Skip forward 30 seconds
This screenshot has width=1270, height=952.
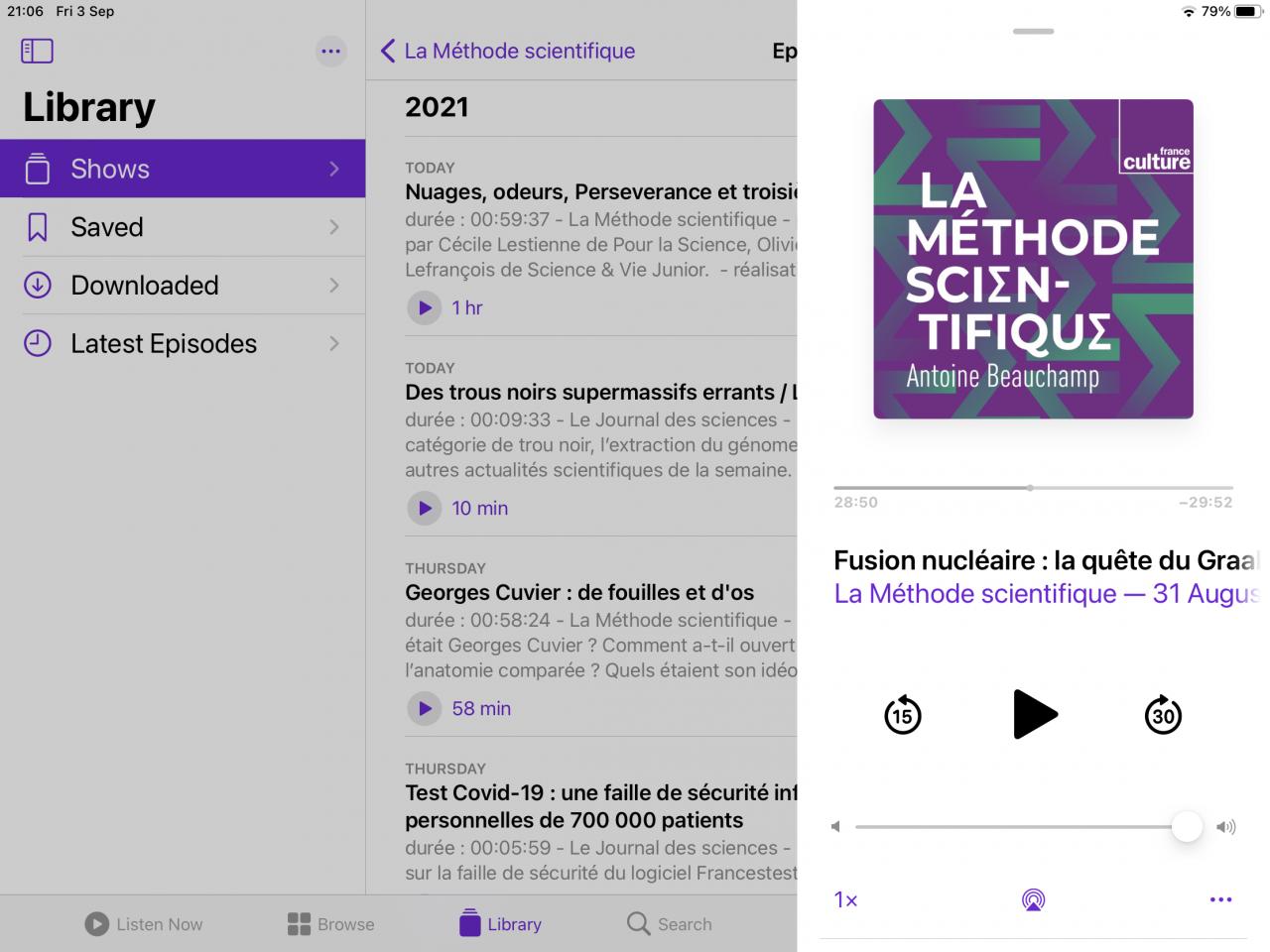click(1163, 715)
